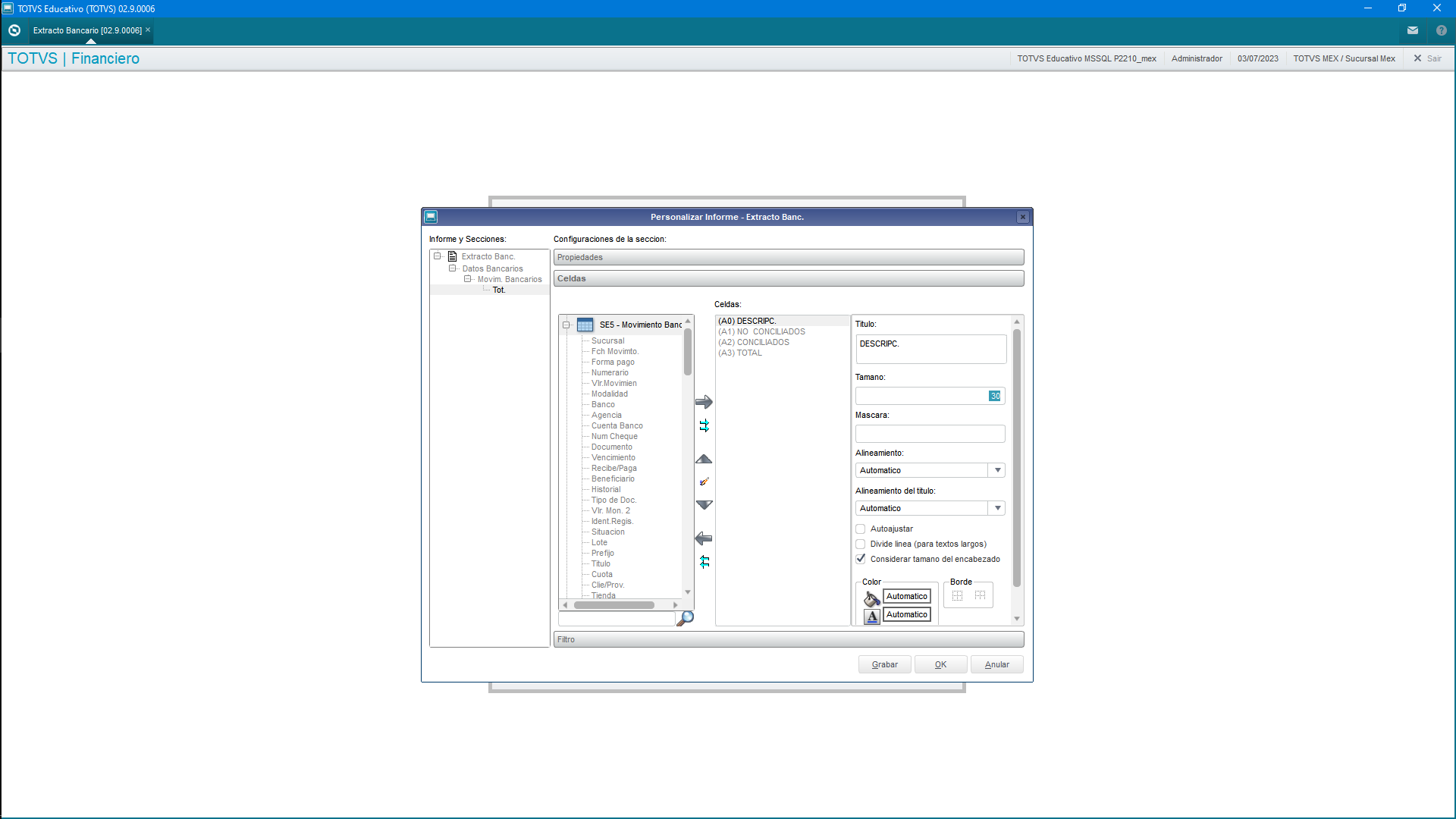
Task: Close the Extracto Bancario tab
Action: tap(148, 30)
